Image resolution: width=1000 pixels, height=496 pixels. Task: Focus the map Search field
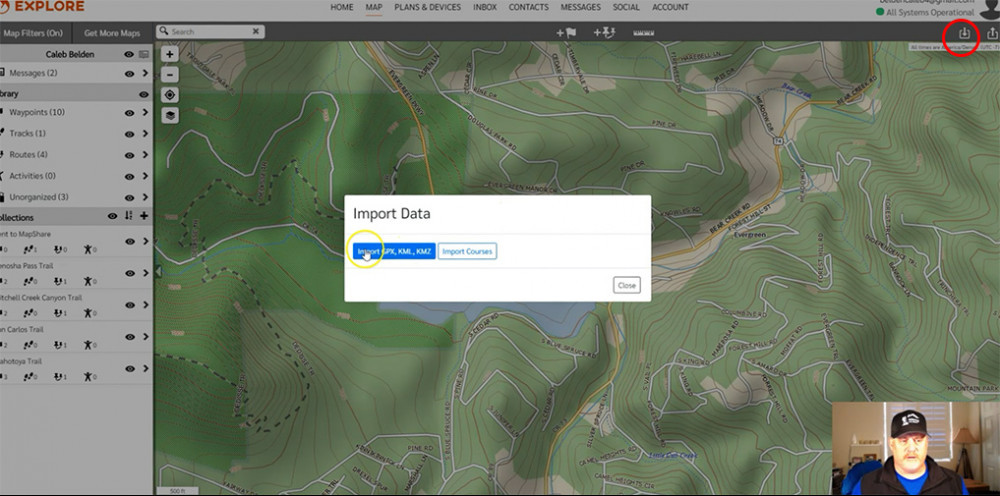[x=210, y=31]
